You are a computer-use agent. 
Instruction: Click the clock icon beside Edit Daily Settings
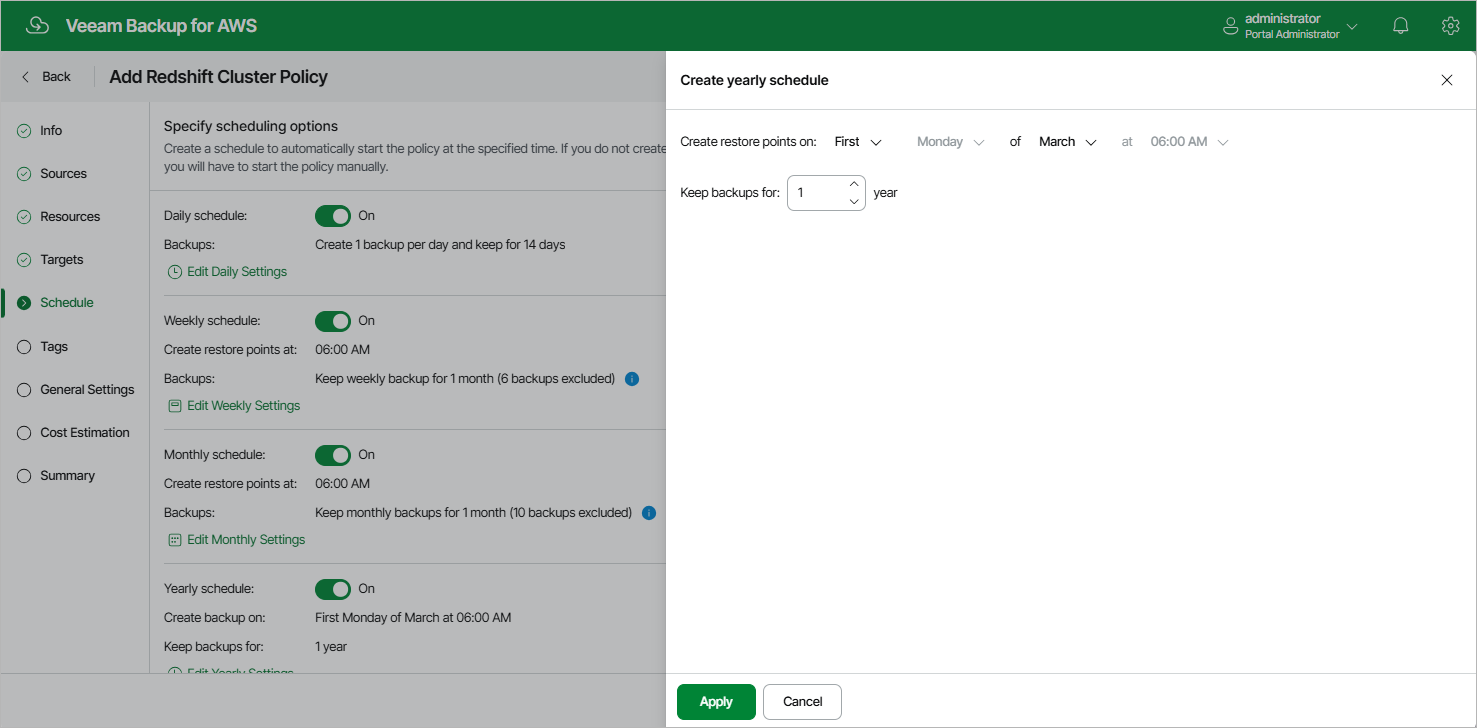coord(175,272)
